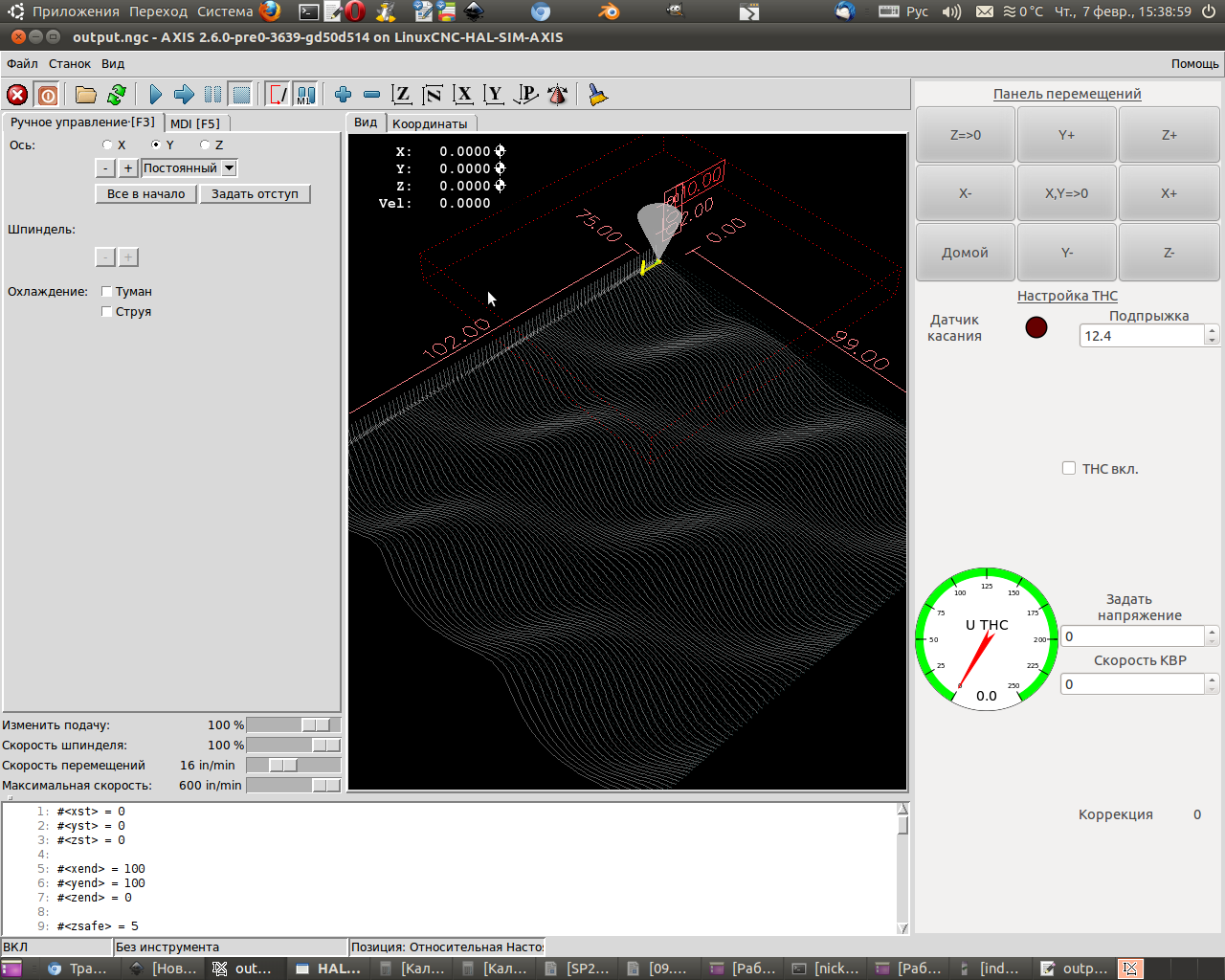1225x980 pixels.
Task: Adjust the Скорость перемещений slider
Action: pos(282,766)
